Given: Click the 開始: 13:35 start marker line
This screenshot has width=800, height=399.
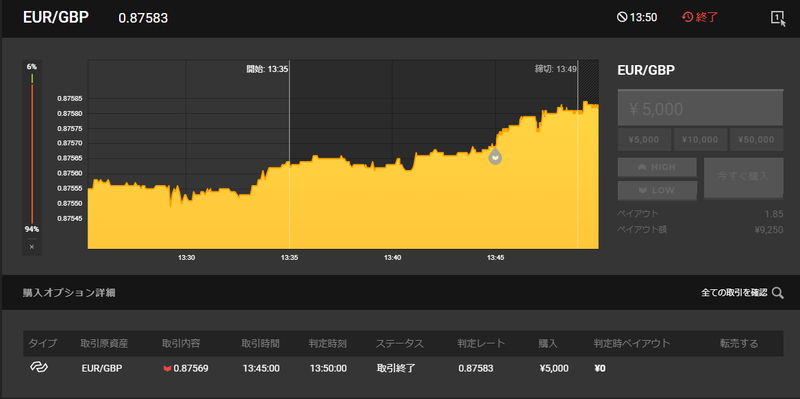Looking at the screenshot, I should 289,155.
